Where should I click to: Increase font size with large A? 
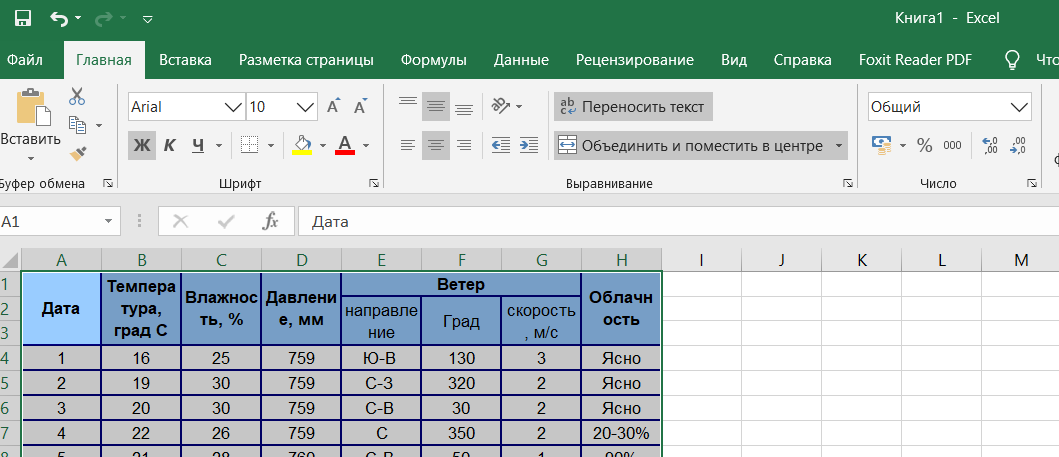[334, 106]
